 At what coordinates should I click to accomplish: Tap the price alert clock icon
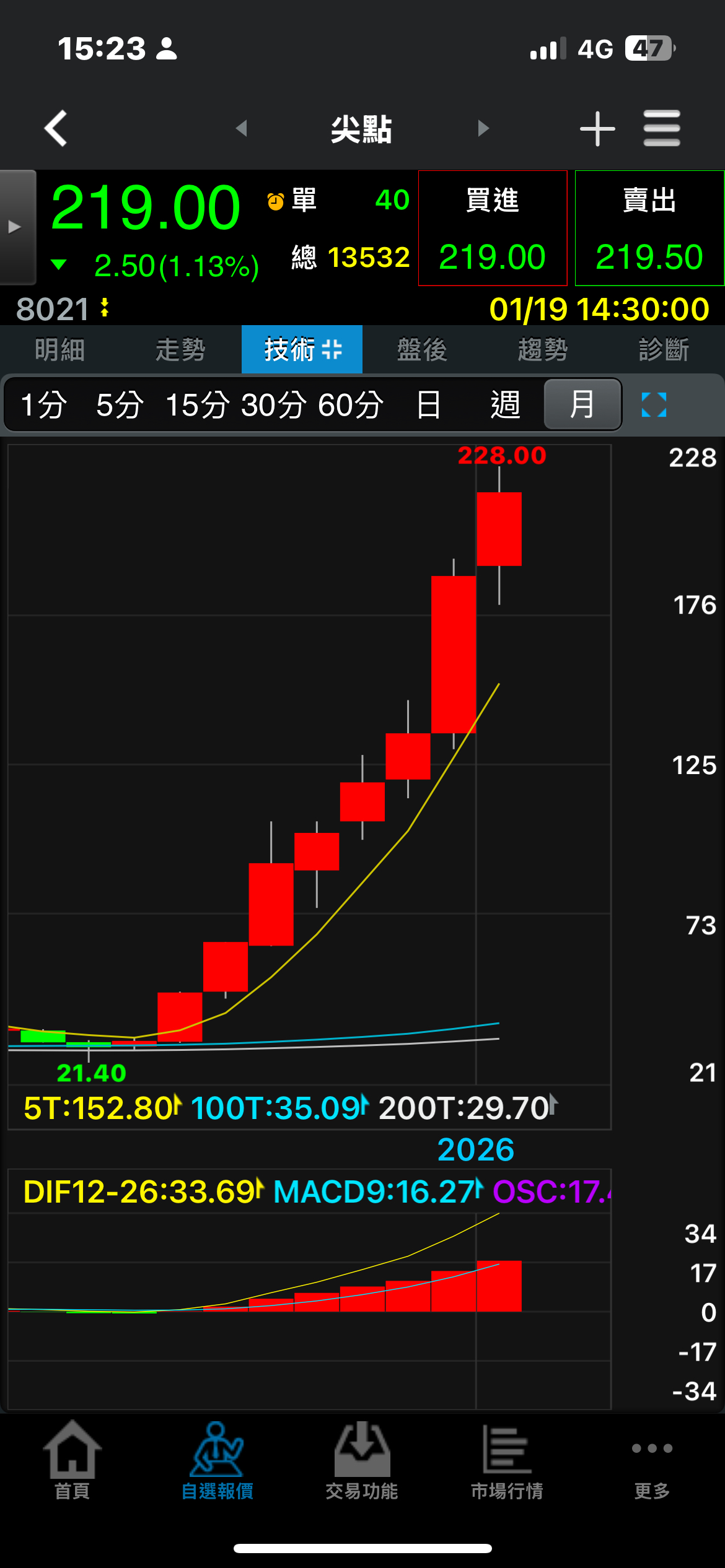click(x=276, y=201)
